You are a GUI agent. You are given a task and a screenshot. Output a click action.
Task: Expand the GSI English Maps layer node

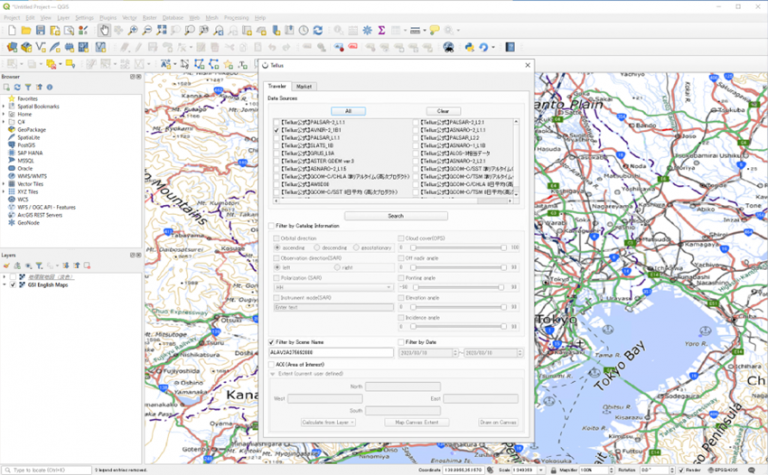[x=4, y=285]
